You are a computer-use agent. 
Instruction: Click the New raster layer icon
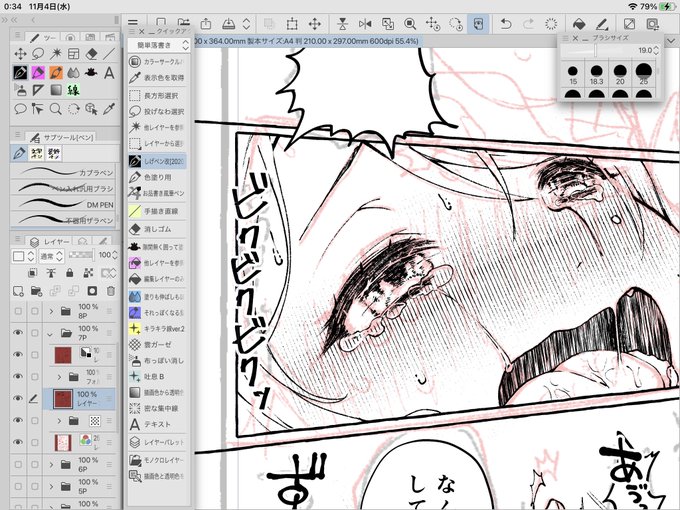[x=18, y=291]
